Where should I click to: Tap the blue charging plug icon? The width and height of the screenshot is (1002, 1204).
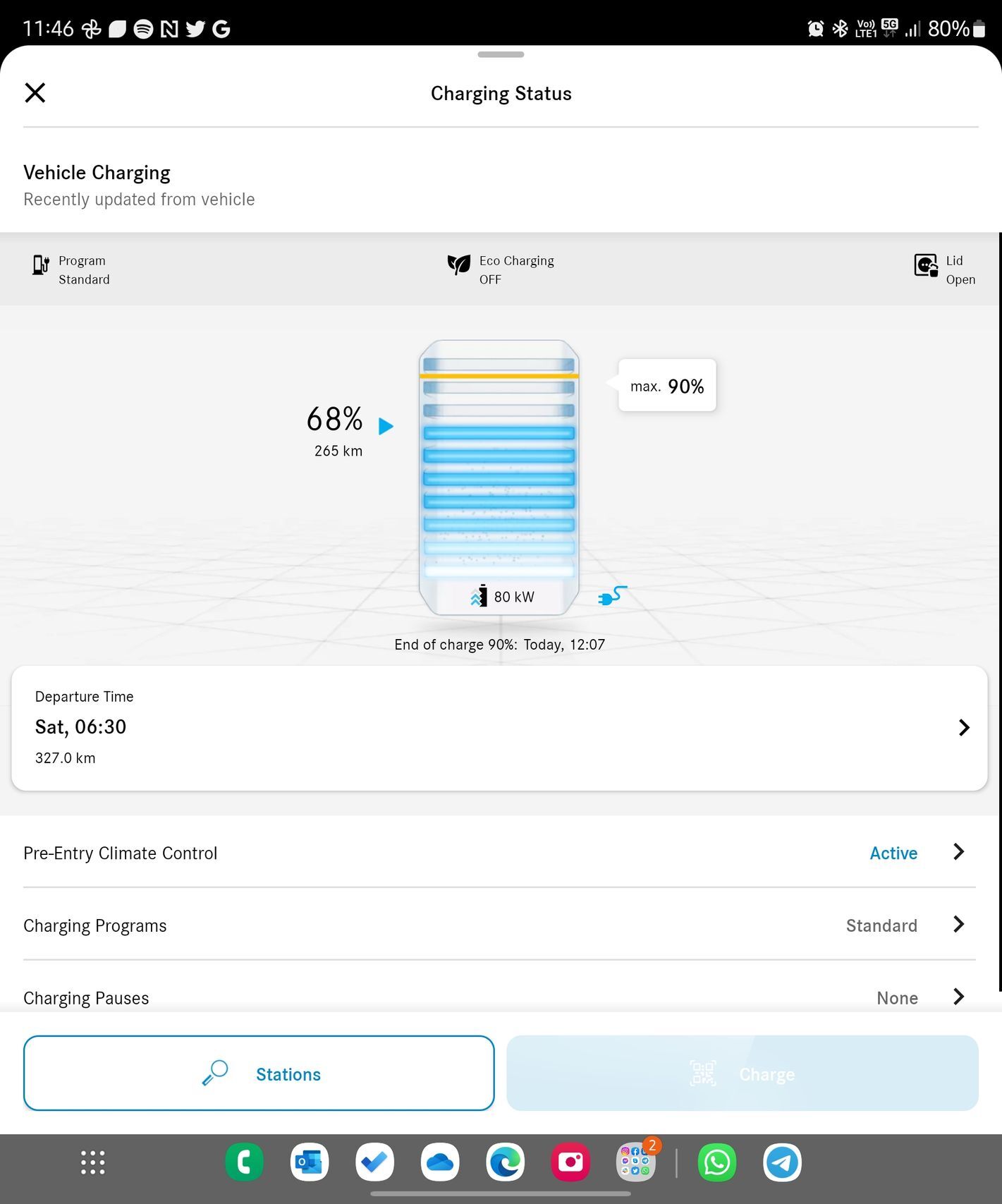(611, 596)
